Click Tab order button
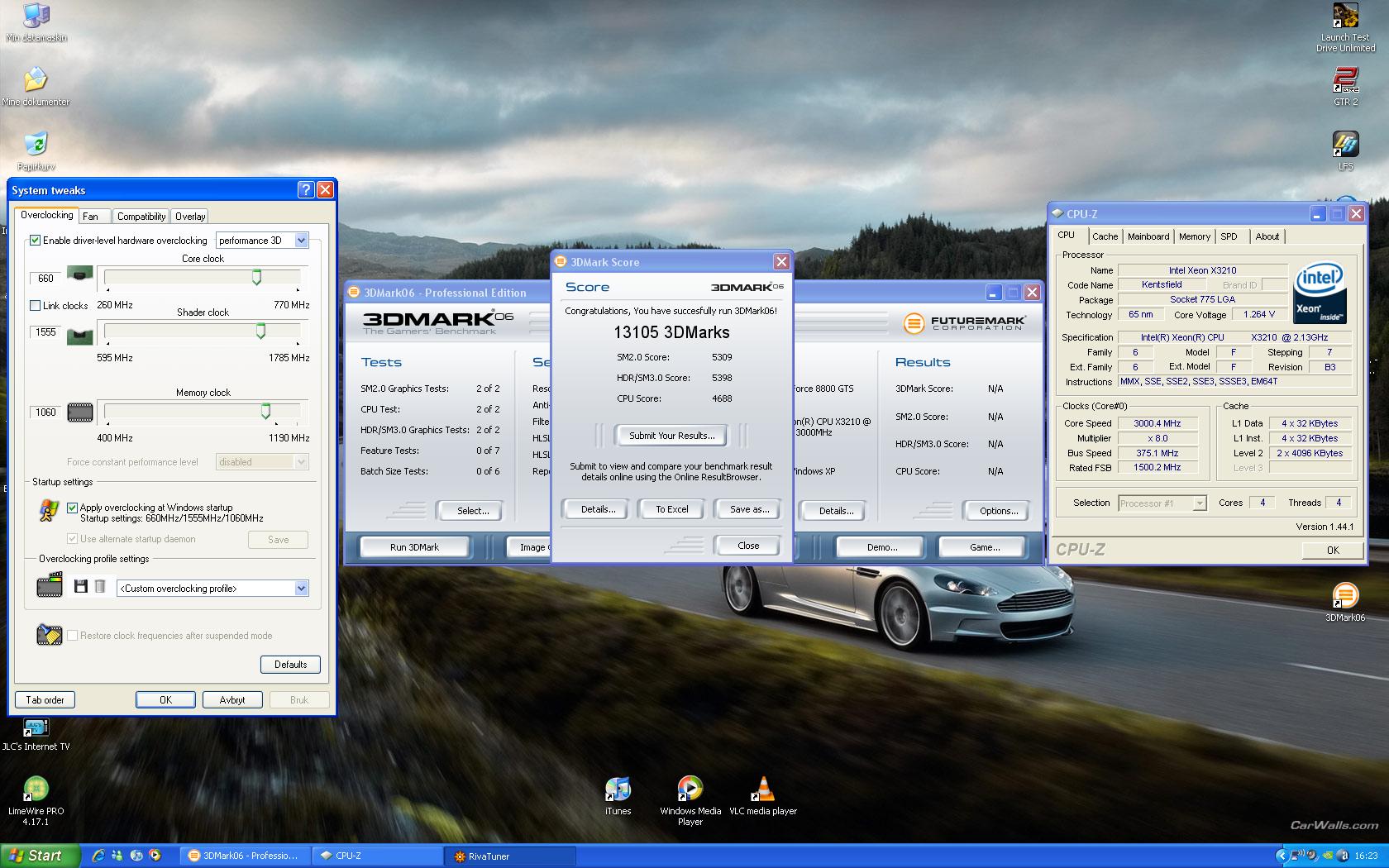The width and height of the screenshot is (1389, 868). [x=45, y=700]
